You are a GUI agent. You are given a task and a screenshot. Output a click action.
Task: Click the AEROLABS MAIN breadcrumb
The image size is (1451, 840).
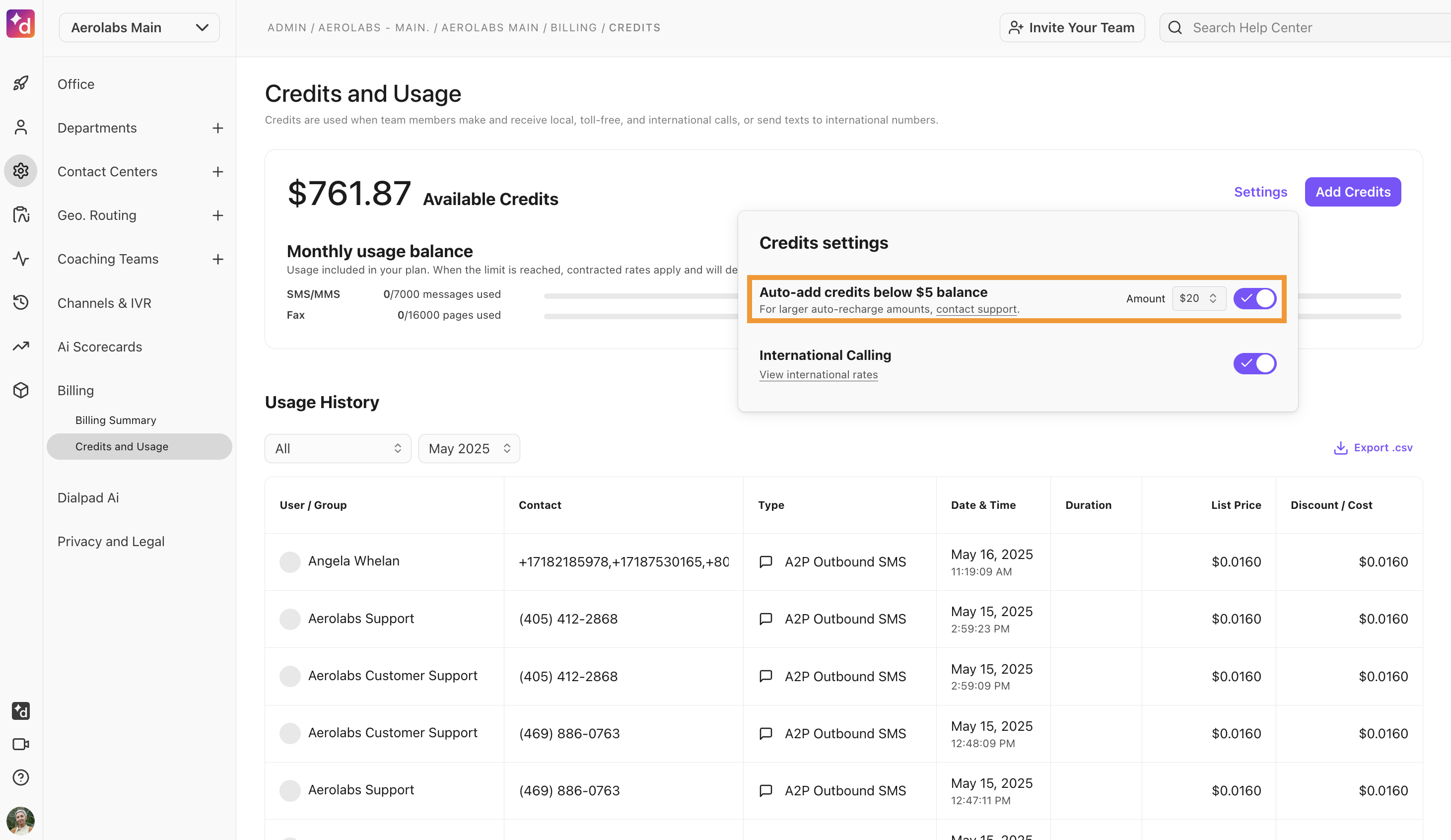[490, 28]
